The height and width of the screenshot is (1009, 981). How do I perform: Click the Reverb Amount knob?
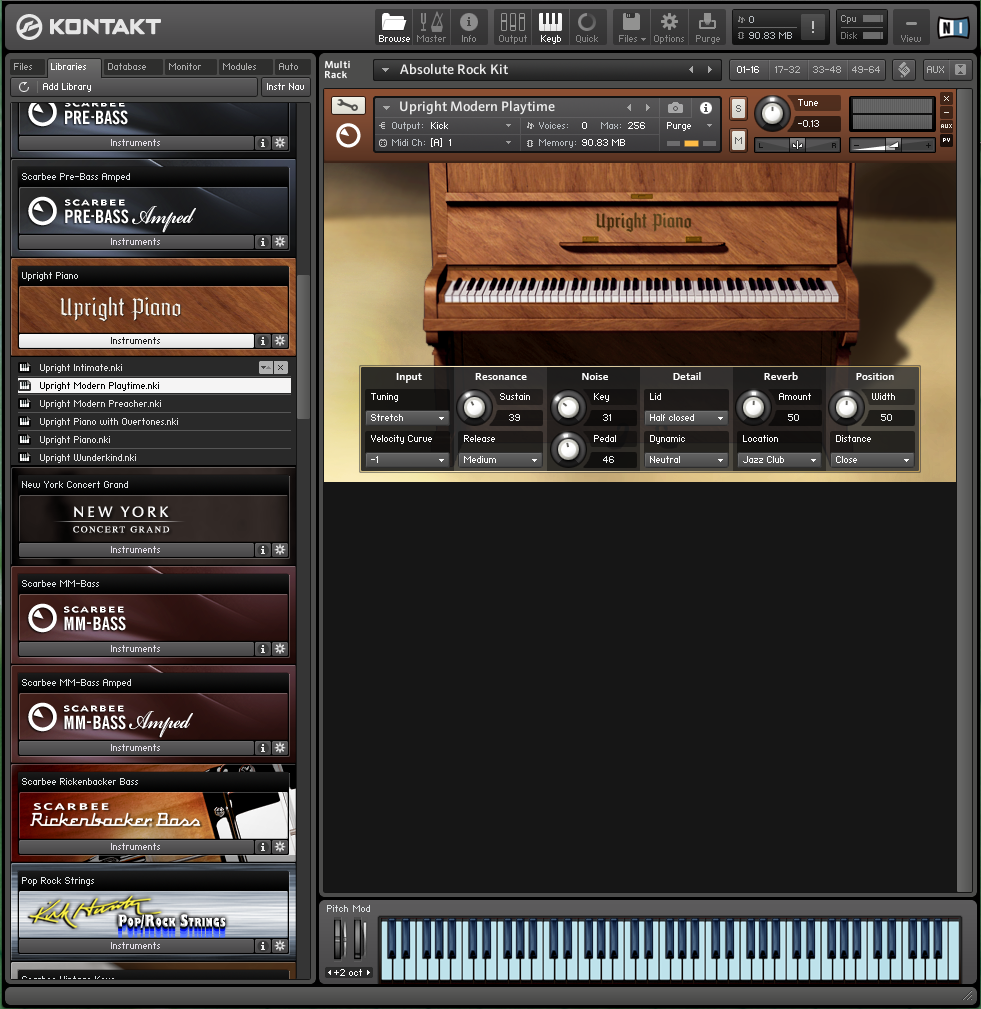pos(753,407)
